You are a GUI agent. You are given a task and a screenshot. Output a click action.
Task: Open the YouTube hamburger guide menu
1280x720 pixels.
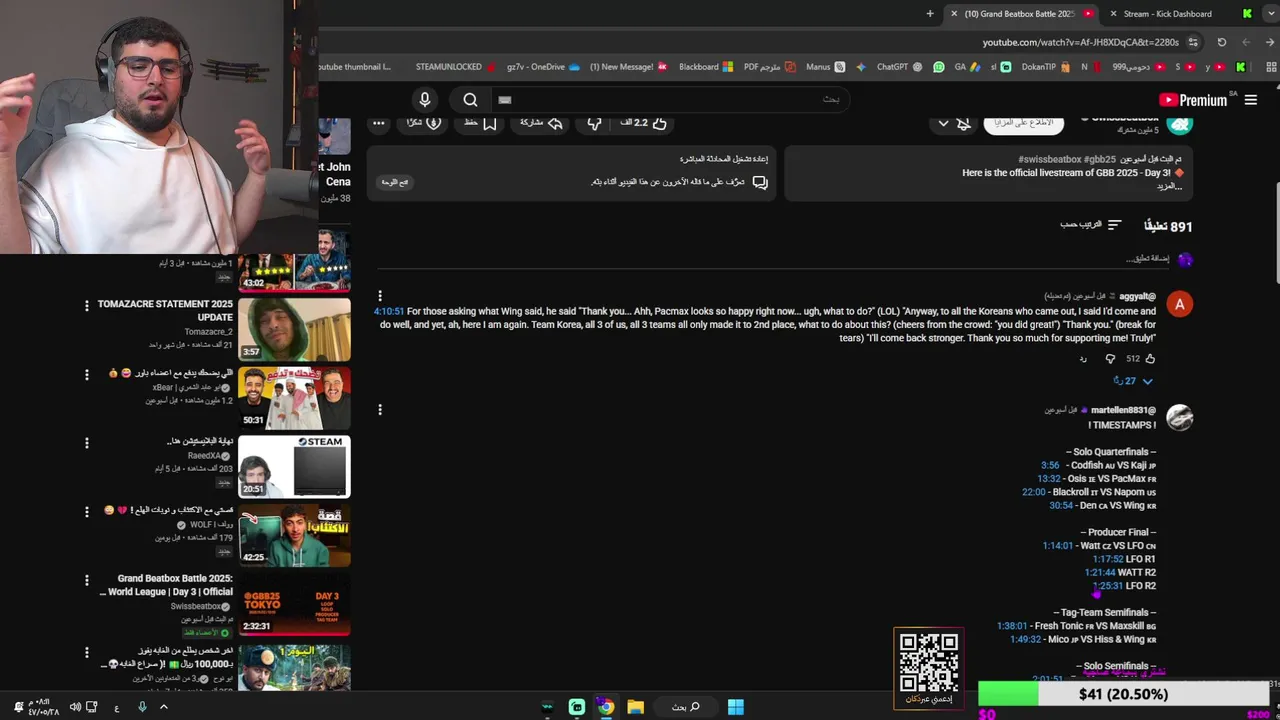pyautogui.click(x=1250, y=100)
